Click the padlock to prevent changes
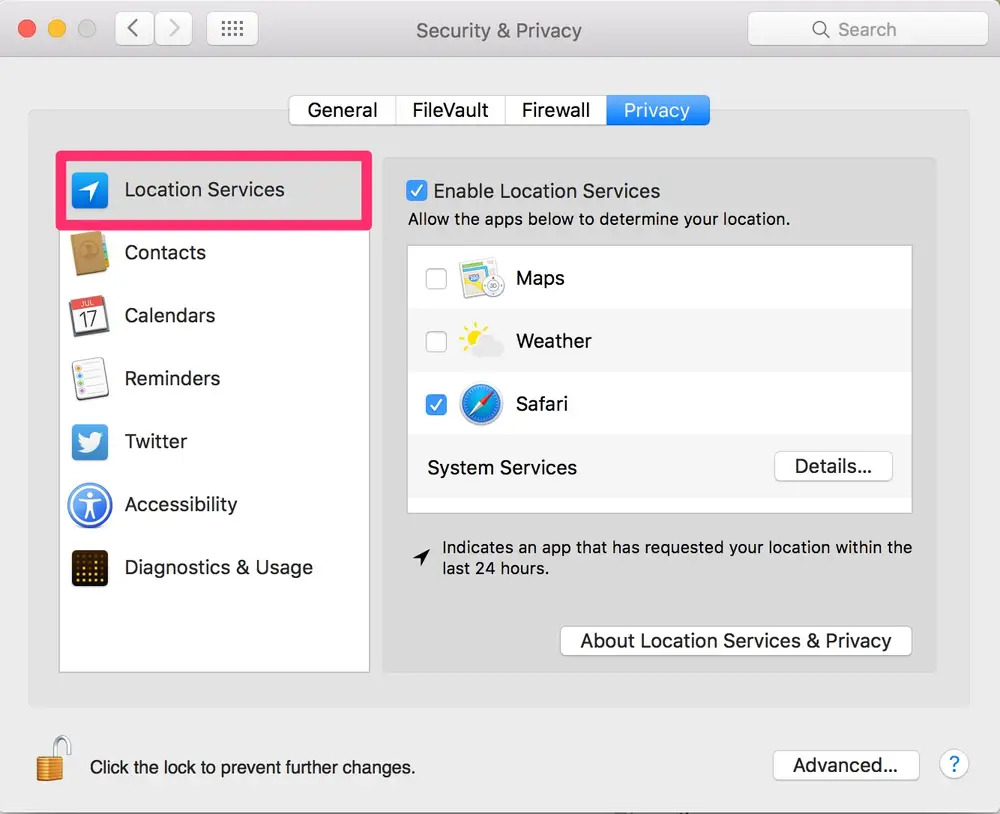Image resolution: width=1000 pixels, height=814 pixels. [54, 759]
